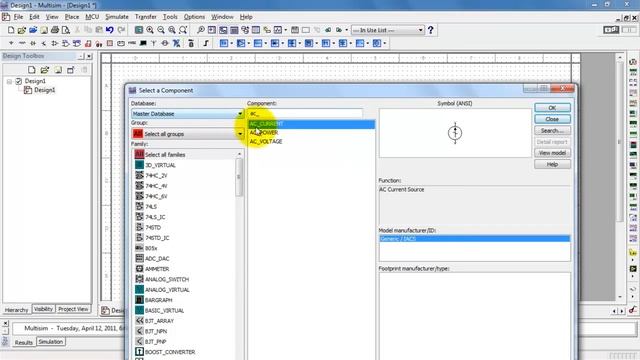Click the Search... button
This screenshot has width=640, height=360.
tap(552, 131)
